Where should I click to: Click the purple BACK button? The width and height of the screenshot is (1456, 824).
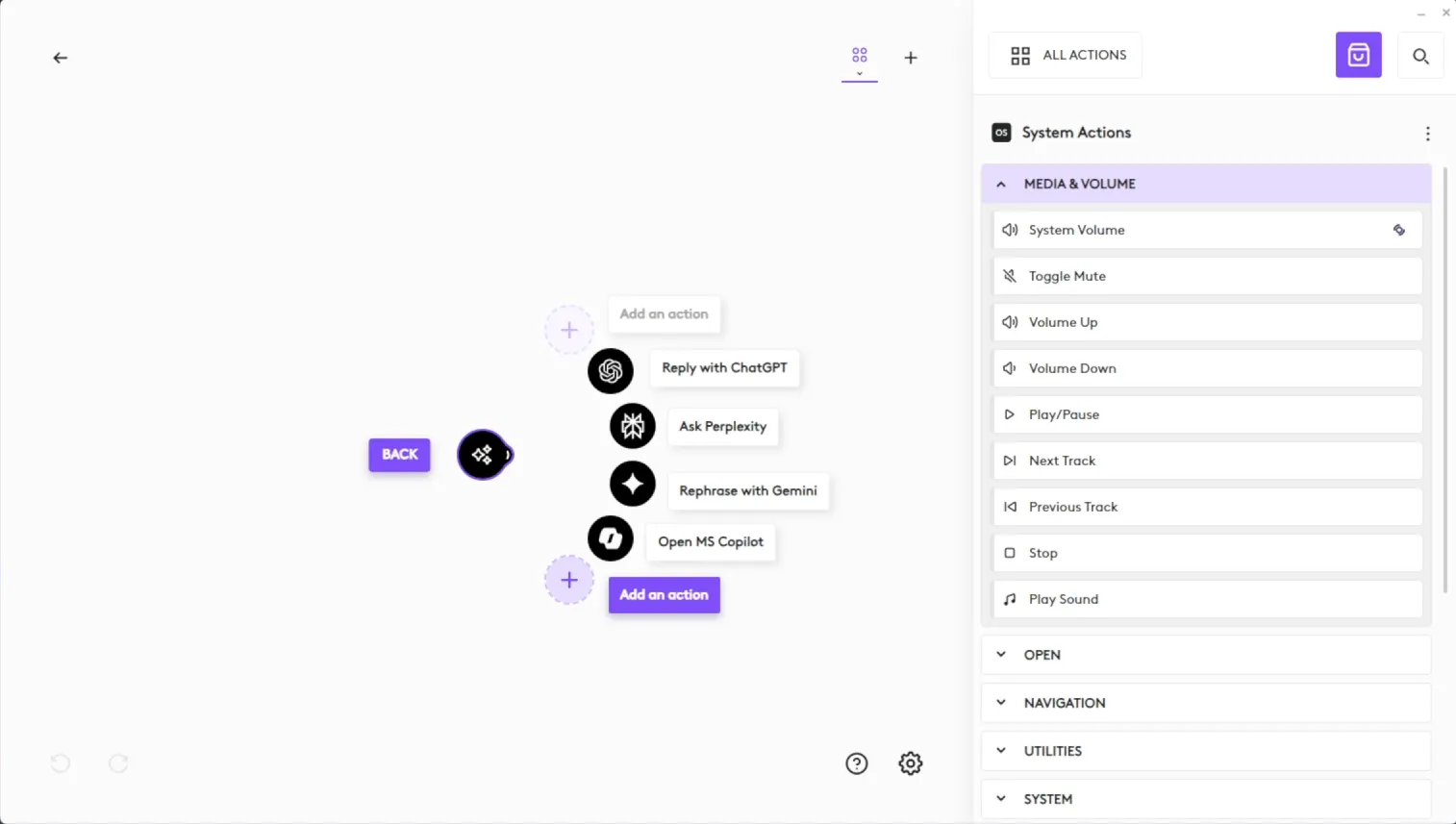tap(399, 455)
